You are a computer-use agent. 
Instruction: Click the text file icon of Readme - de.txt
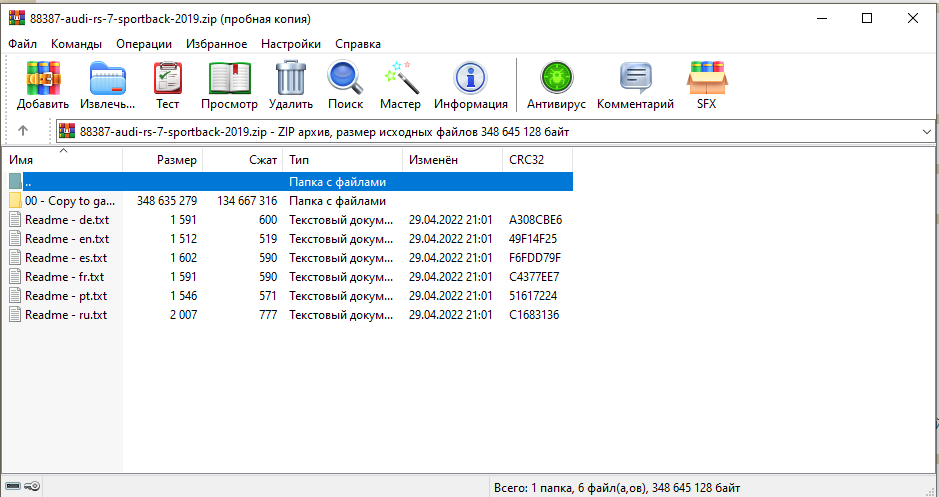pyautogui.click(x=16, y=220)
